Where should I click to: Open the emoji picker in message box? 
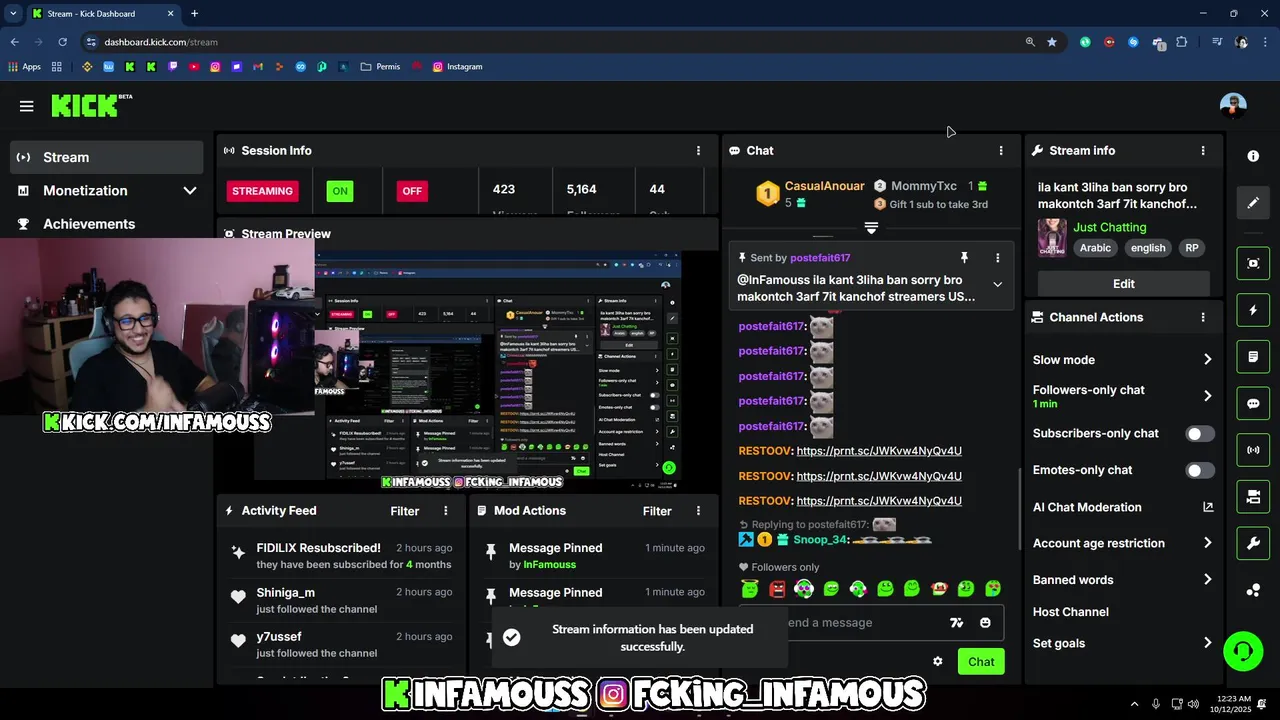tap(985, 622)
